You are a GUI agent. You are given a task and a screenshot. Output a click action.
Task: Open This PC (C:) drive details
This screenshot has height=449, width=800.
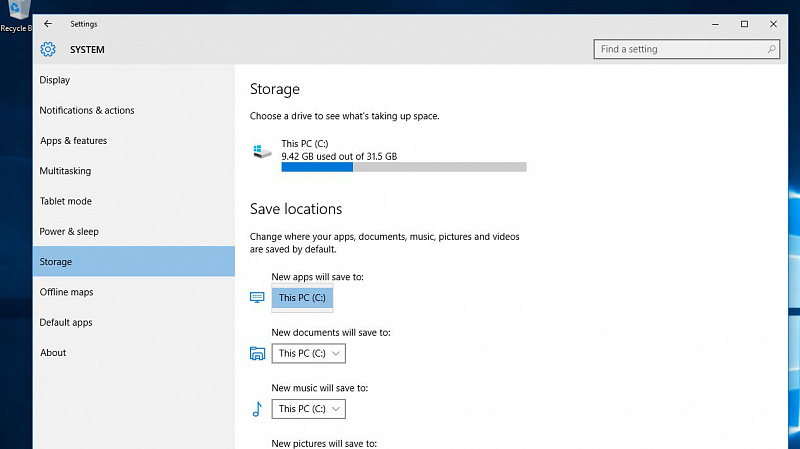click(389, 155)
